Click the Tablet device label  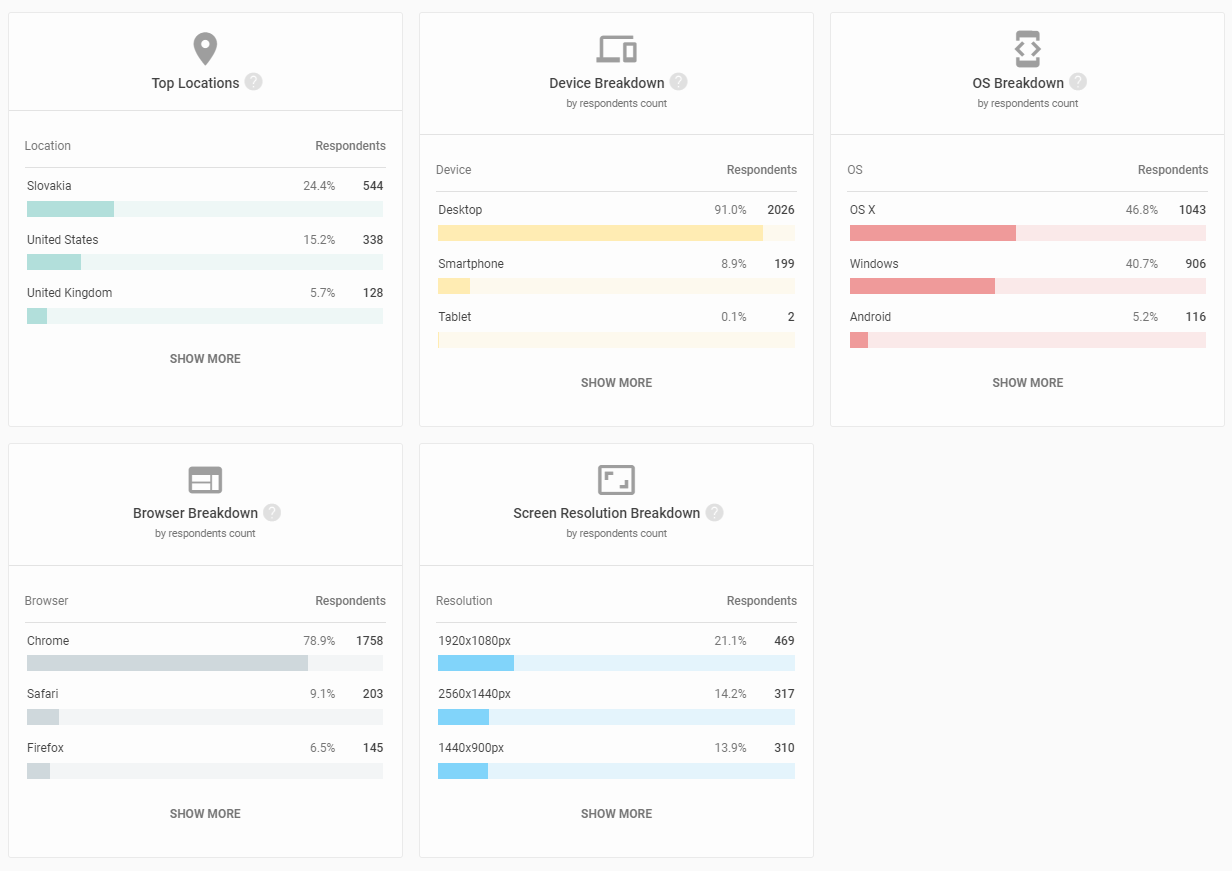455,317
